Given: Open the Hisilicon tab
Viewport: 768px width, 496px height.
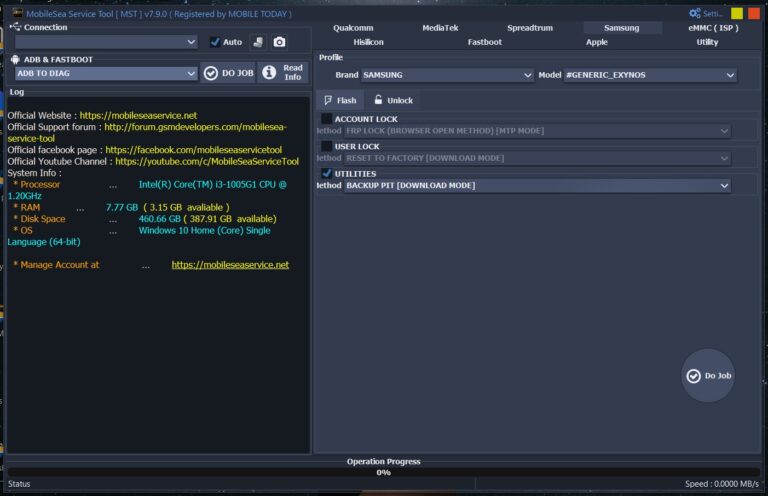Looking at the screenshot, I should point(368,42).
